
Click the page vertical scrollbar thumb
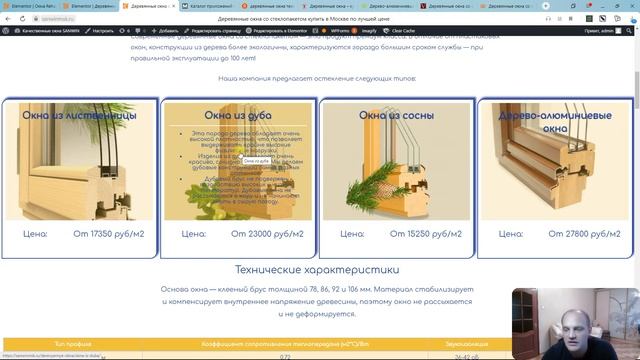(637, 89)
